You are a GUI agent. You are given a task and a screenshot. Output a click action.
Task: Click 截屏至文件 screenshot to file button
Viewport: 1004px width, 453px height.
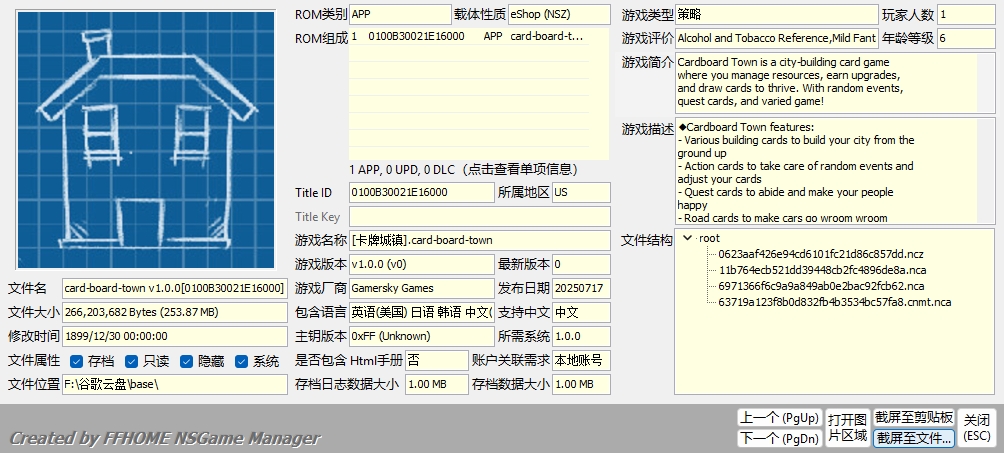coord(914,438)
